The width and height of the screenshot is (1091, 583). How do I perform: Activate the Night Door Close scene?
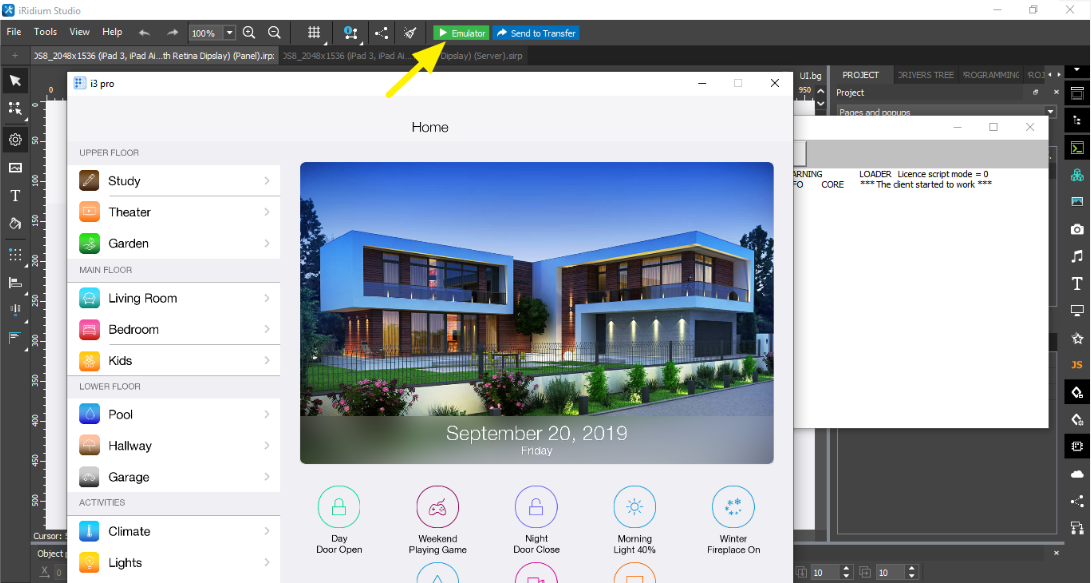click(536, 507)
